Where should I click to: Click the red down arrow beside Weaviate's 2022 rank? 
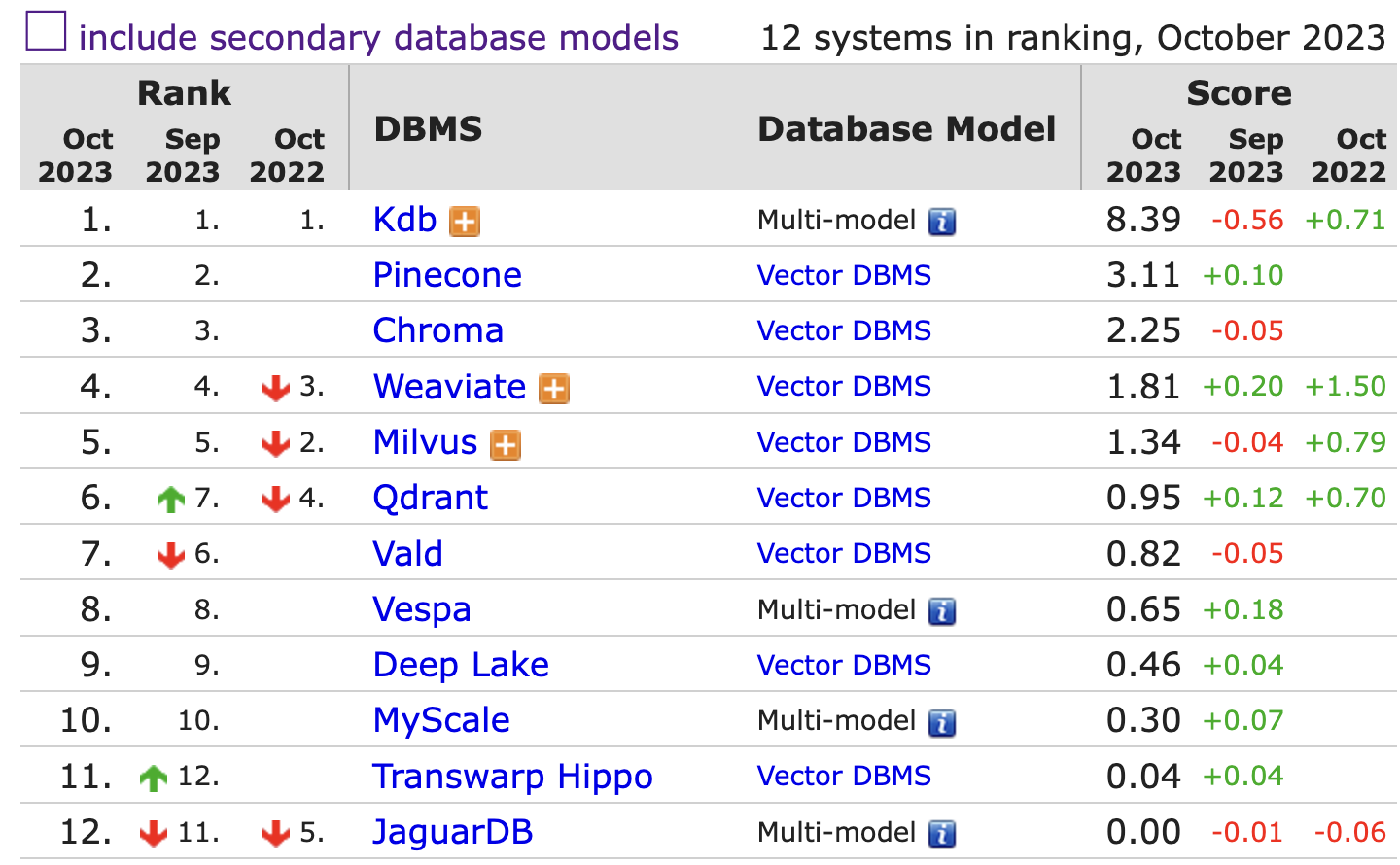point(276,387)
